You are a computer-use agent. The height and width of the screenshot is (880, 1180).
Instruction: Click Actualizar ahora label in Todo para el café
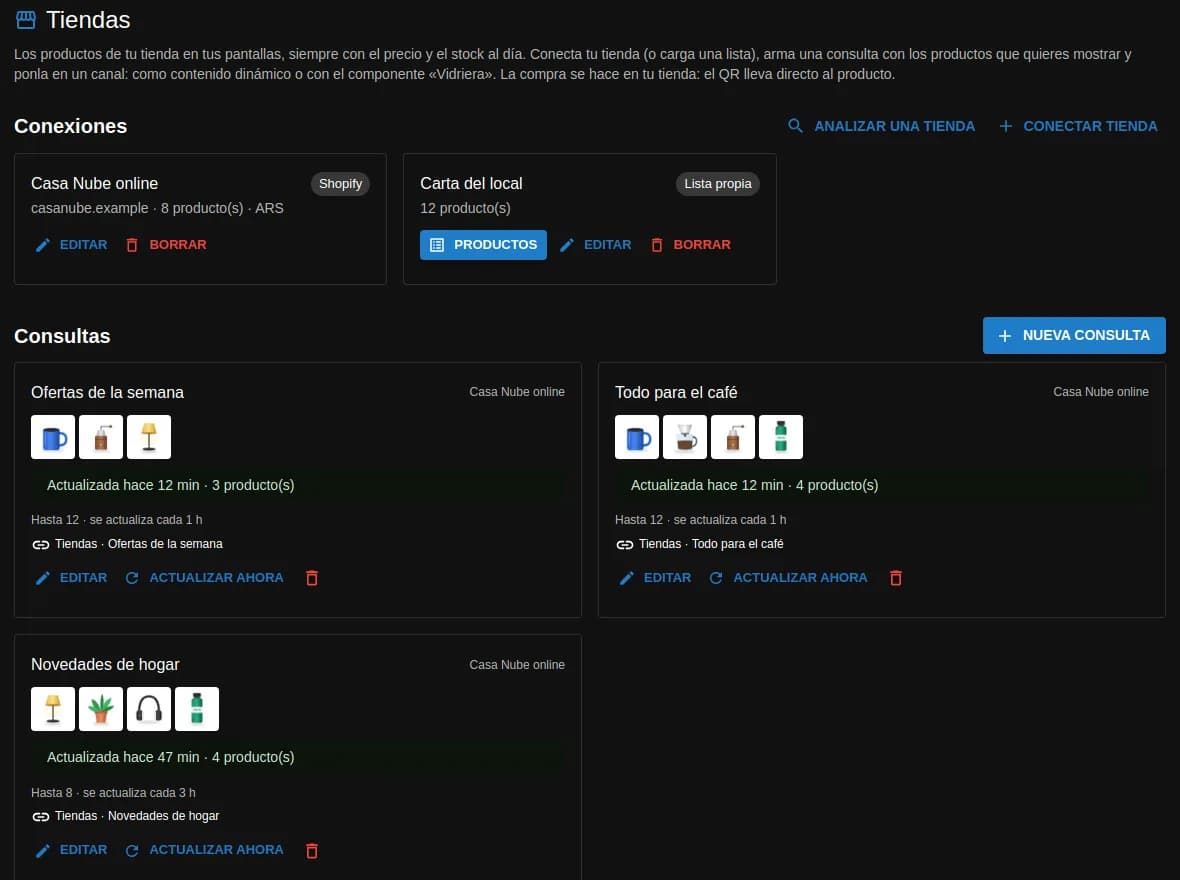coord(800,577)
